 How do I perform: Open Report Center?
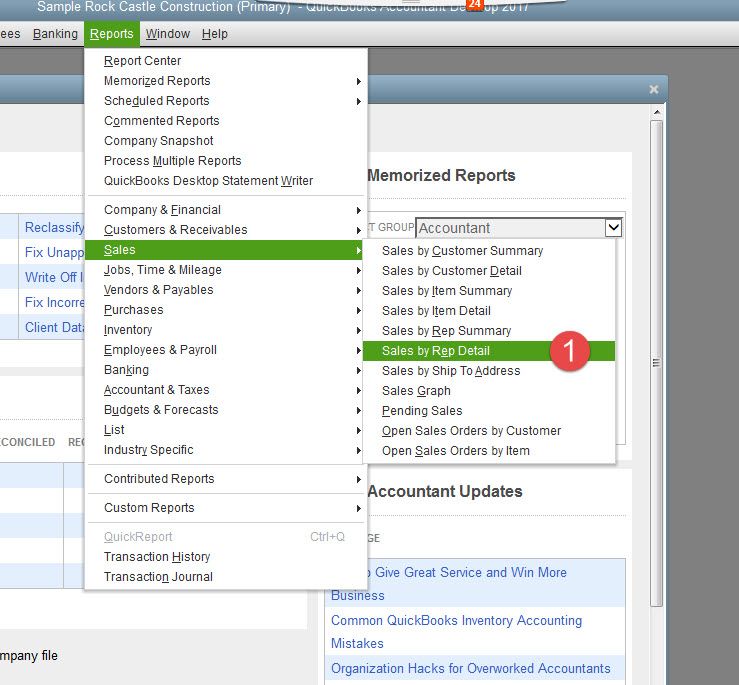point(225,61)
